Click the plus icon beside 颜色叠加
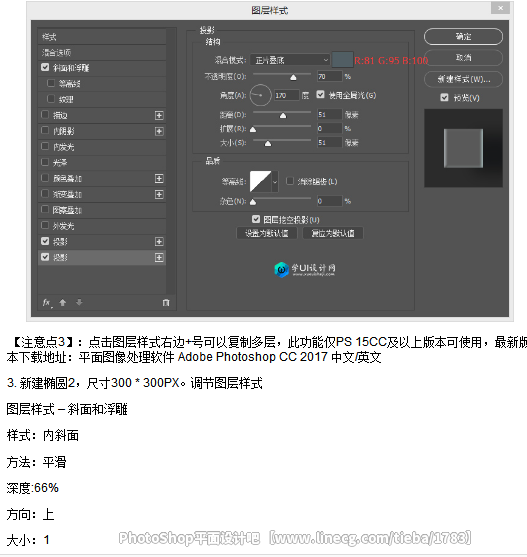 tap(159, 178)
